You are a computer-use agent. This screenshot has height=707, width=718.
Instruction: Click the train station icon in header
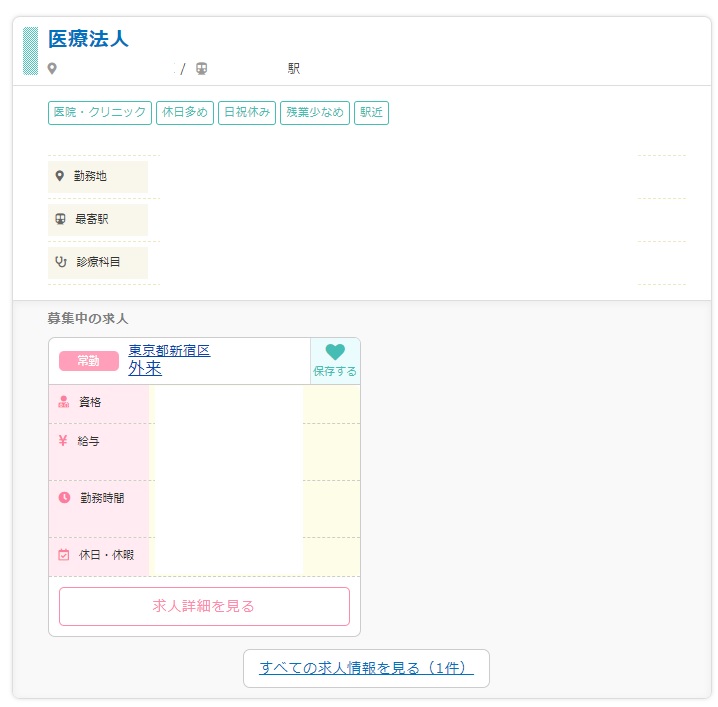(202, 69)
